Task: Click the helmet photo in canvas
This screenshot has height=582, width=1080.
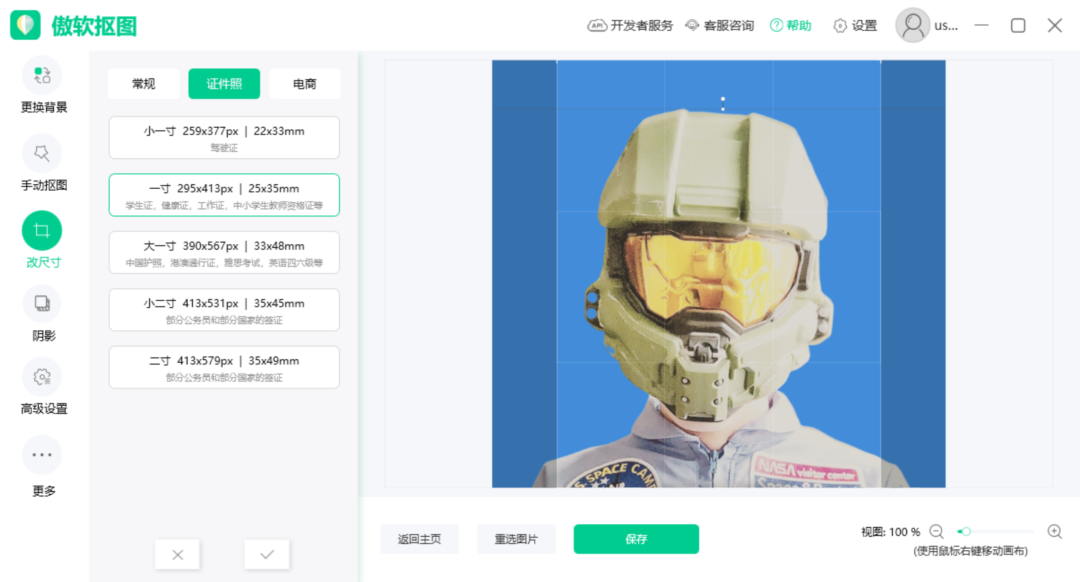Action: coord(718,273)
